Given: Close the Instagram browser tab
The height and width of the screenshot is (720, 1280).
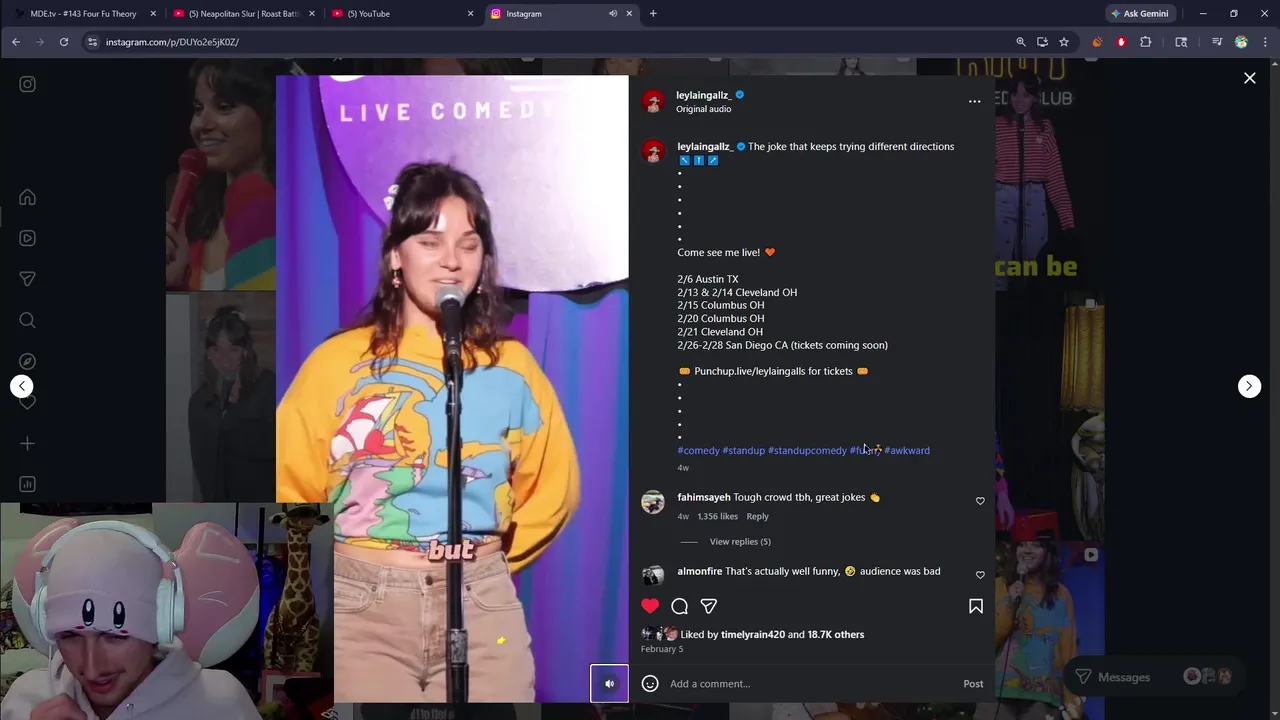Looking at the screenshot, I should click(629, 14).
